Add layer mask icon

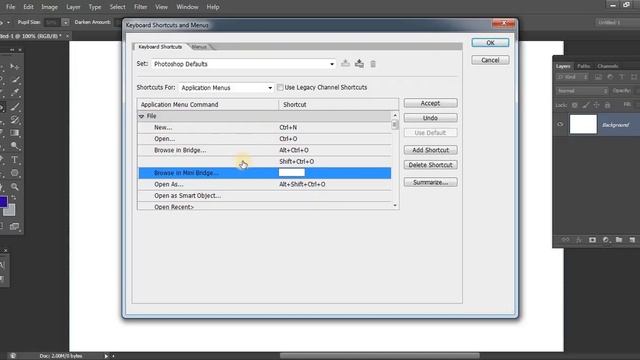click(x=592, y=240)
